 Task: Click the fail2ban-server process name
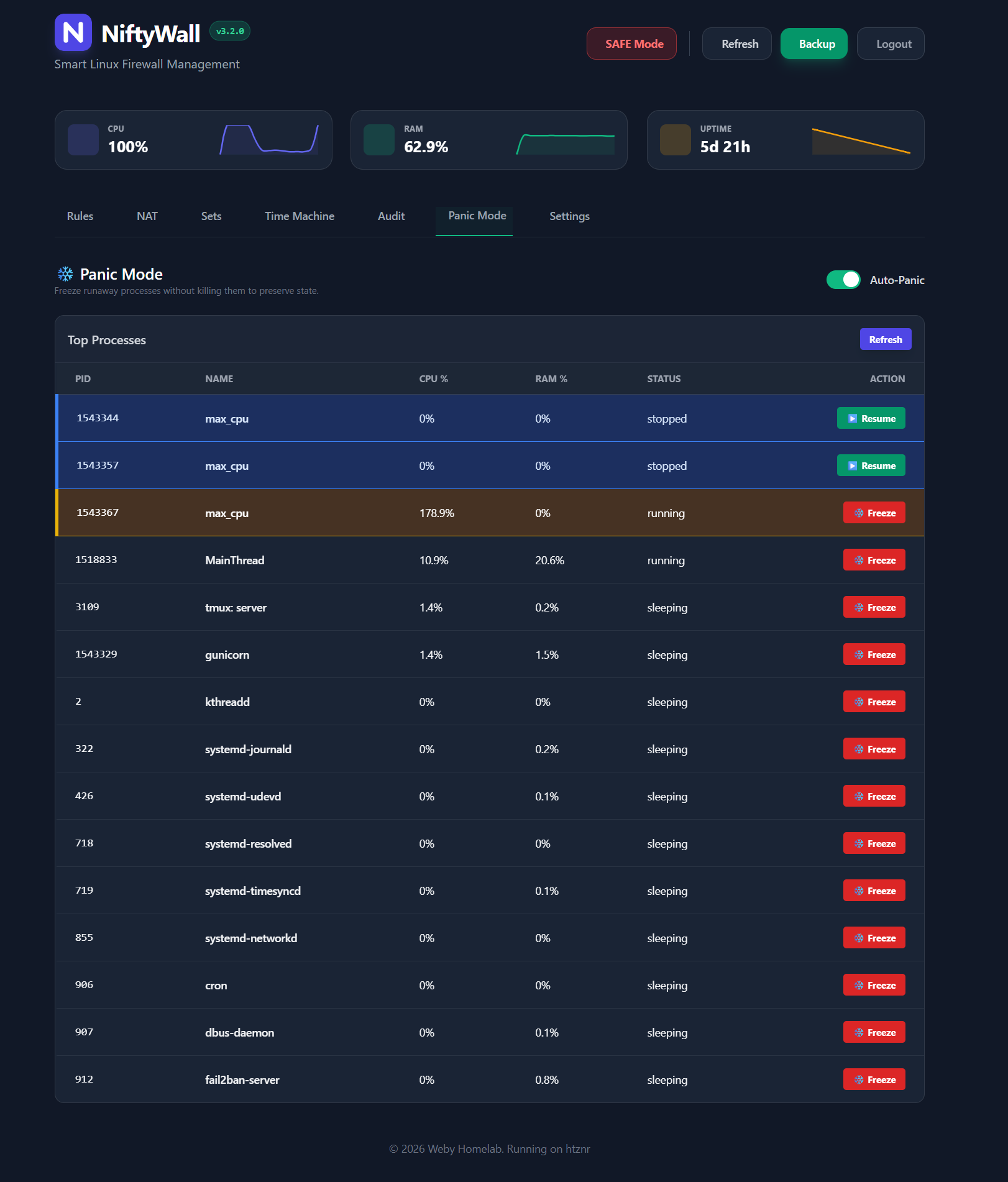(242, 1079)
